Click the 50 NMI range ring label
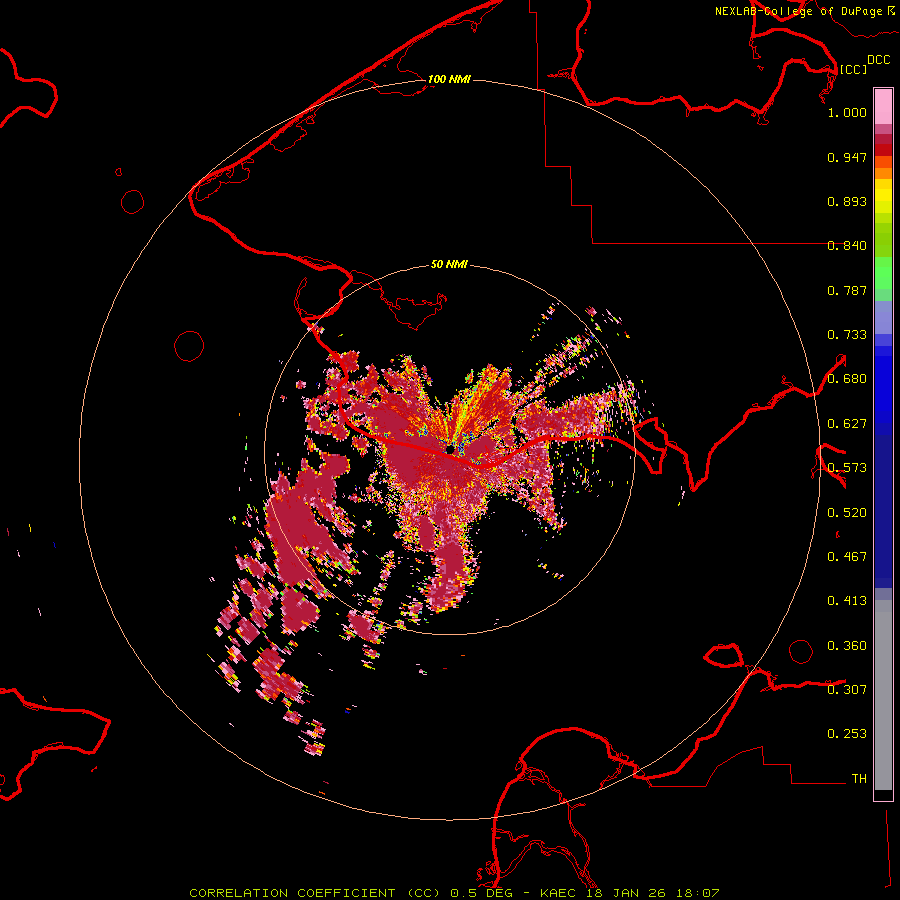Image resolution: width=900 pixels, height=900 pixels. click(x=449, y=264)
